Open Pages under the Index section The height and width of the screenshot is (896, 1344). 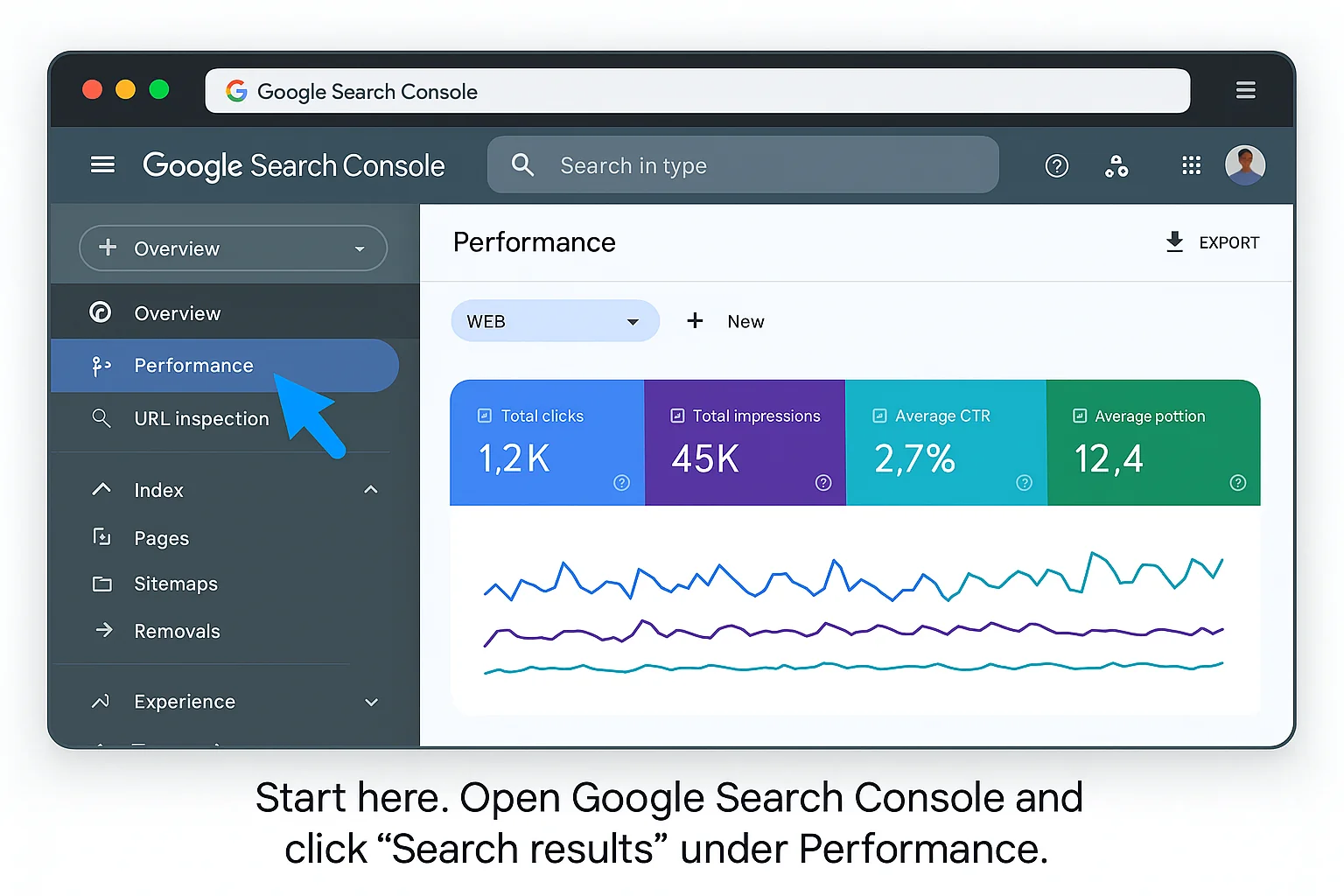pos(161,537)
